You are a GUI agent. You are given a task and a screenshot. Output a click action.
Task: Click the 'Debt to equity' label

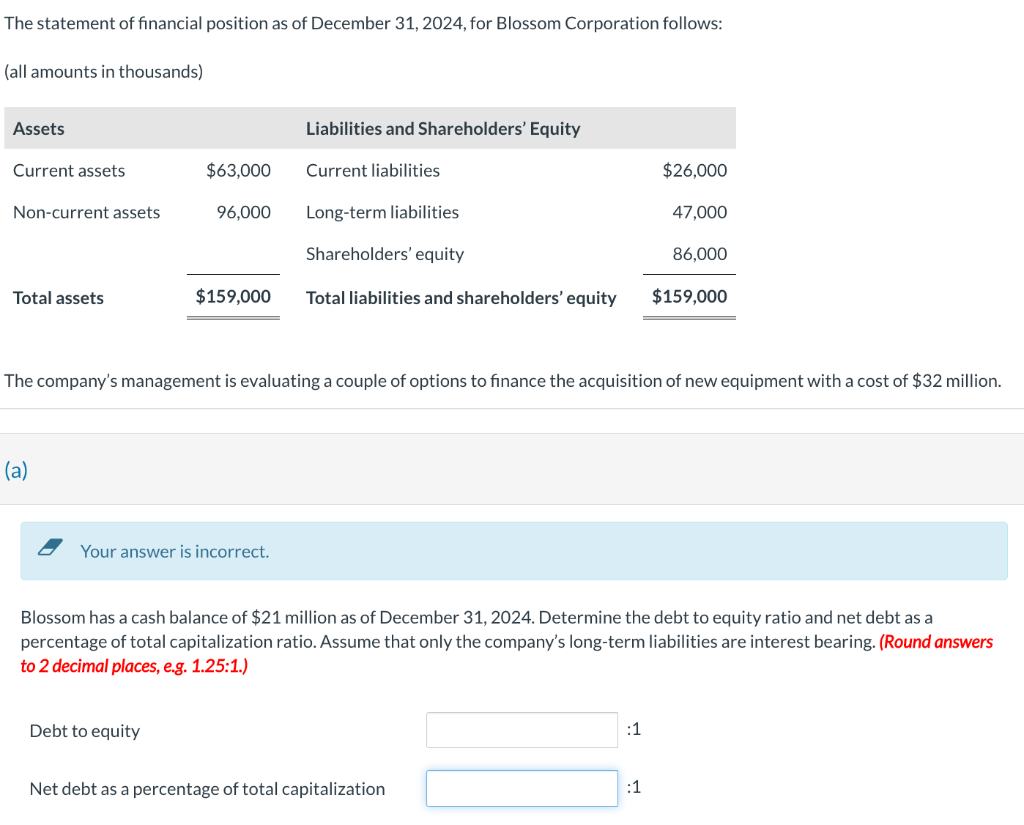84,731
